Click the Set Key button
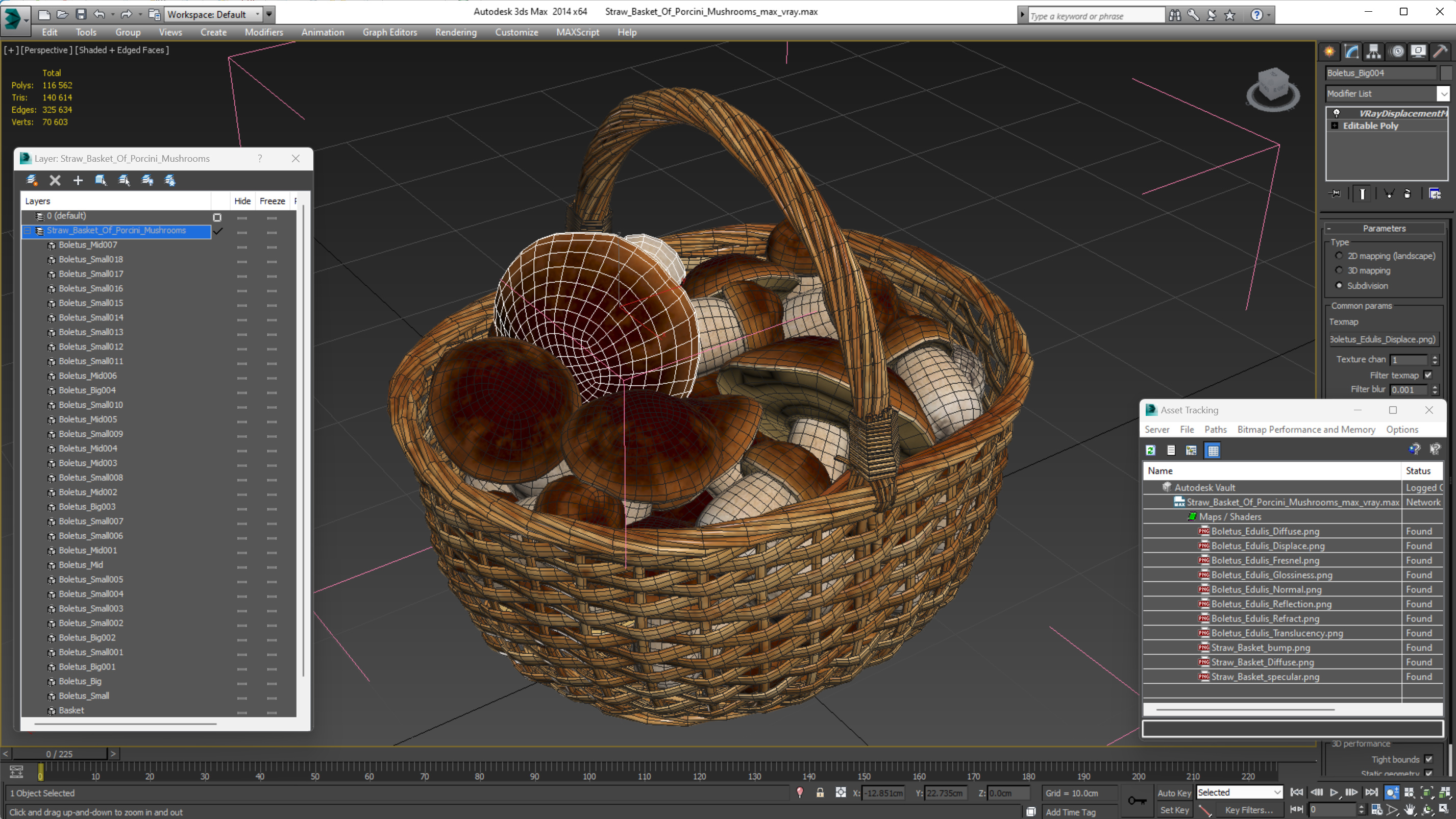This screenshot has width=1456, height=819. [x=1174, y=810]
